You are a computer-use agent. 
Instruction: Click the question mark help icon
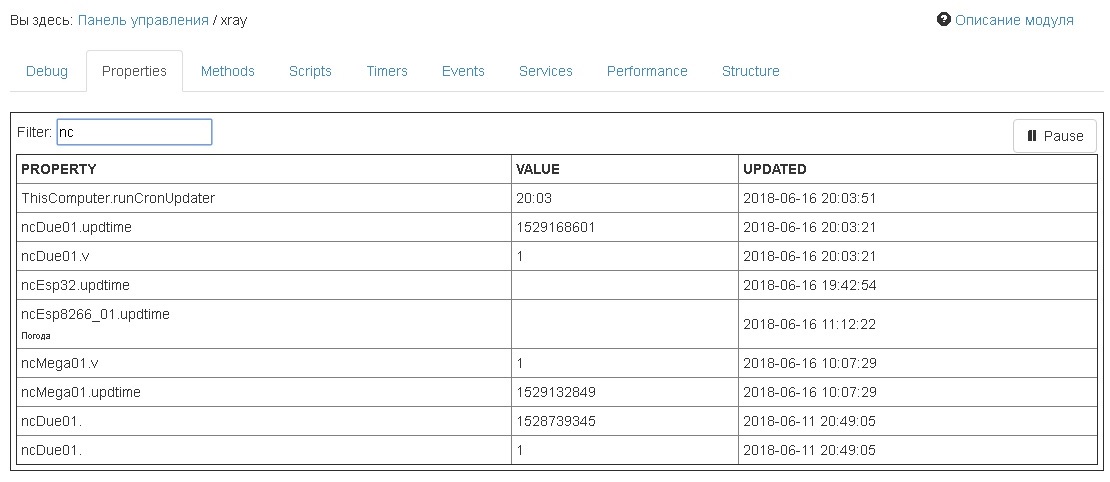[x=943, y=20]
